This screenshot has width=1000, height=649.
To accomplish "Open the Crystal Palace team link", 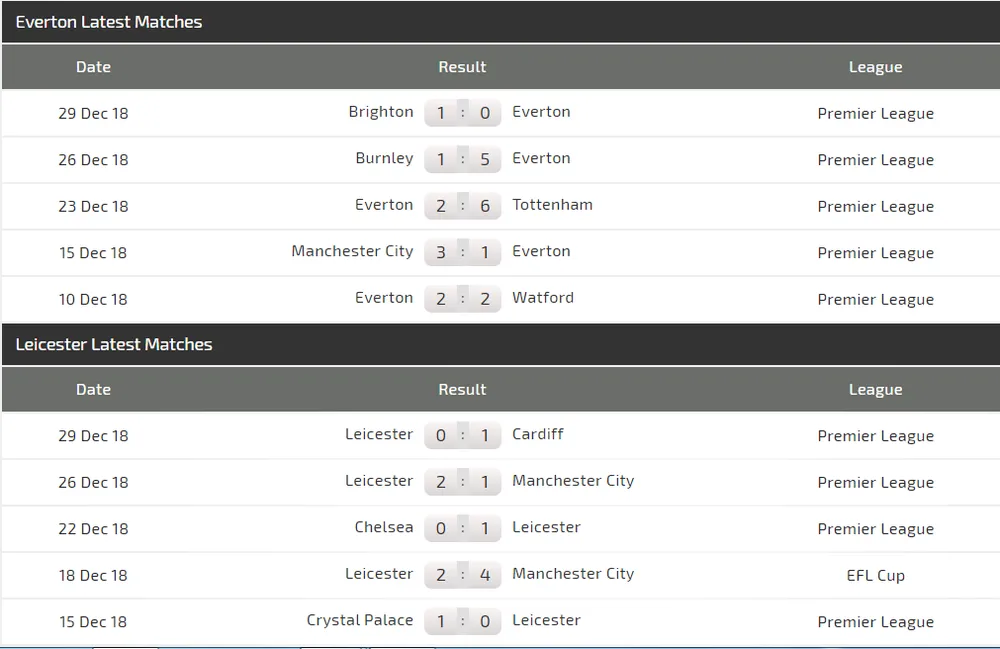I will [359, 620].
